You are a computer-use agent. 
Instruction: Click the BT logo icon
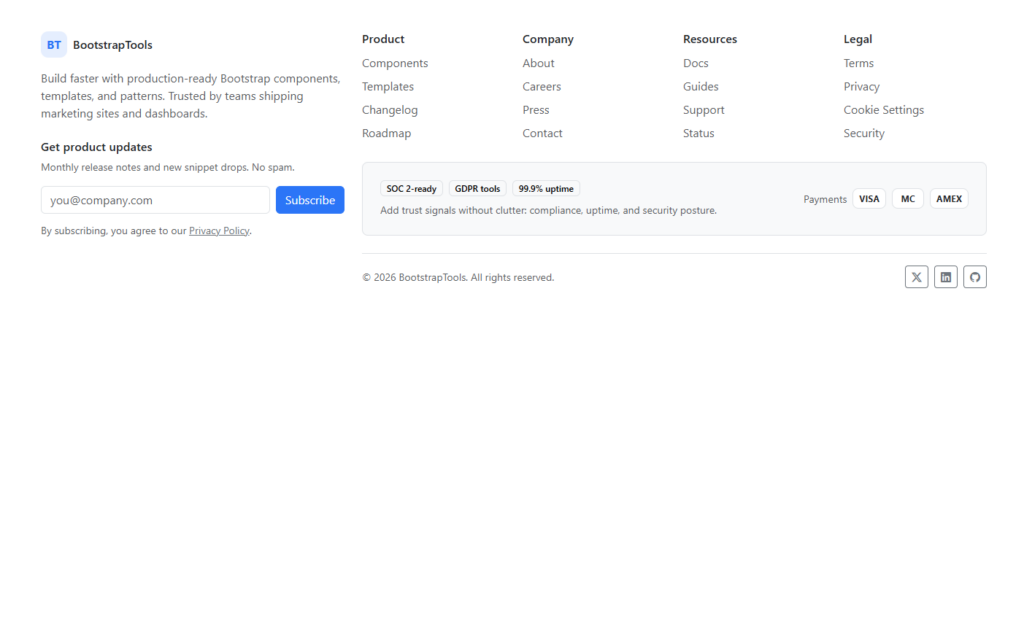tap(54, 45)
